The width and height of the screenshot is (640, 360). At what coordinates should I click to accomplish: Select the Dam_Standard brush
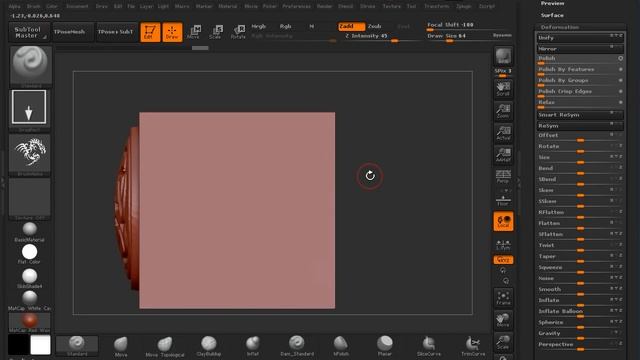297,346
